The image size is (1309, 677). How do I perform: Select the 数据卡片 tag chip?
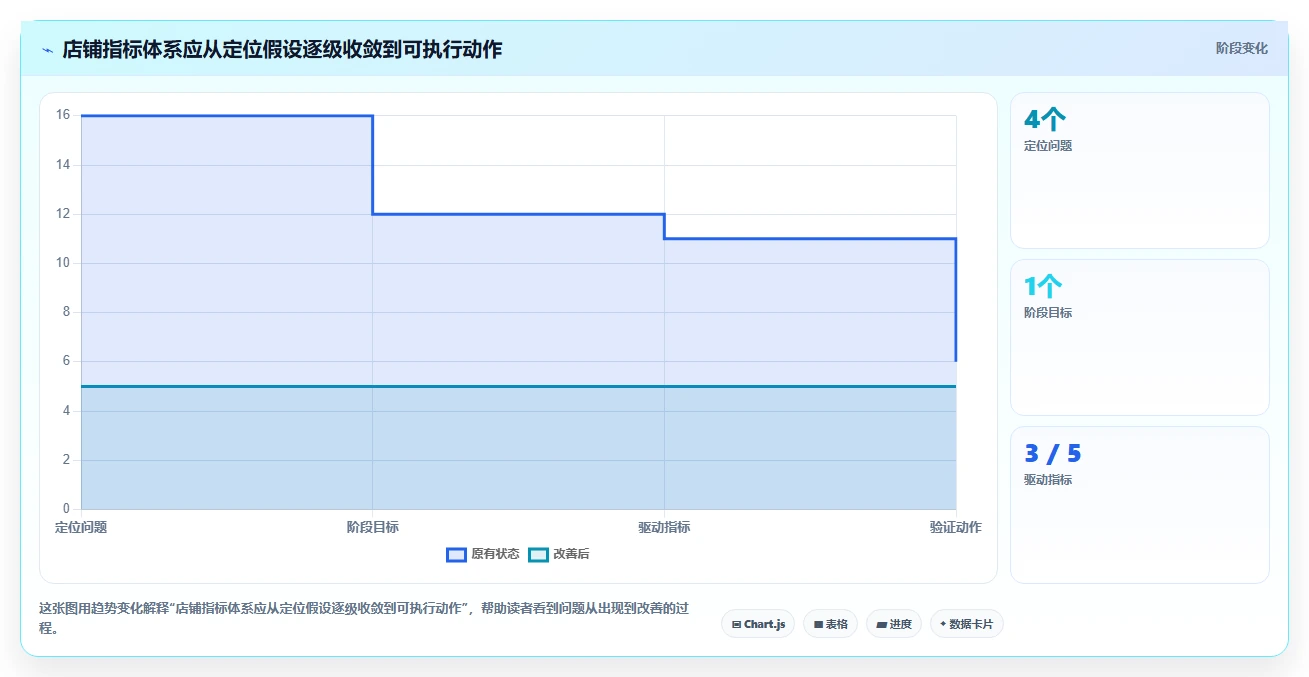pyautogui.click(x=967, y=624)
